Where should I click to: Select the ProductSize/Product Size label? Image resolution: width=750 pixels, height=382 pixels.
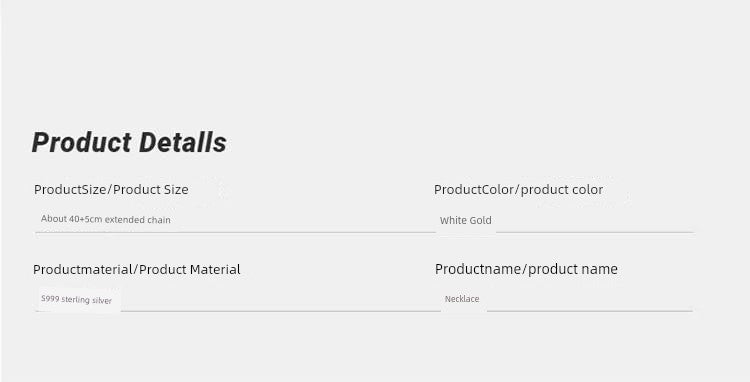coord(111,189)
